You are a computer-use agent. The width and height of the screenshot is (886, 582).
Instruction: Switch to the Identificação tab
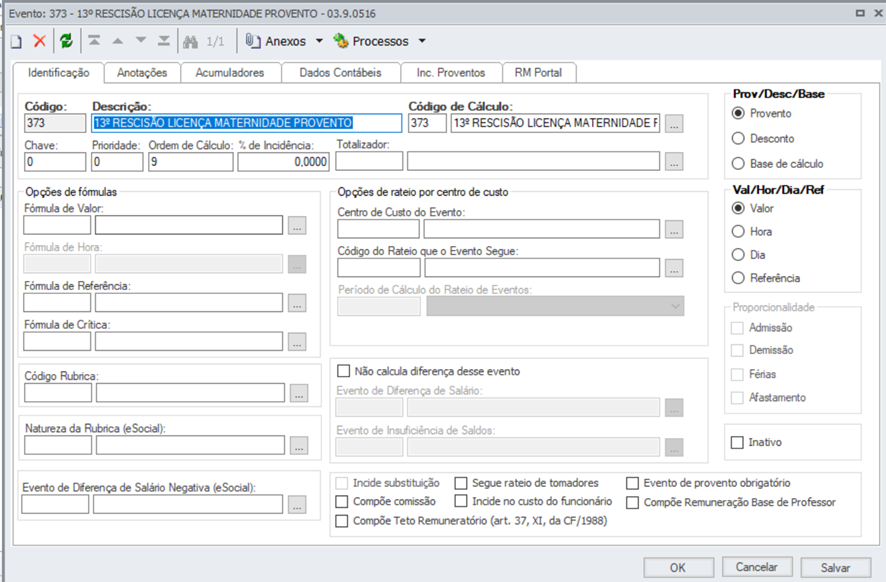point(59,72)
